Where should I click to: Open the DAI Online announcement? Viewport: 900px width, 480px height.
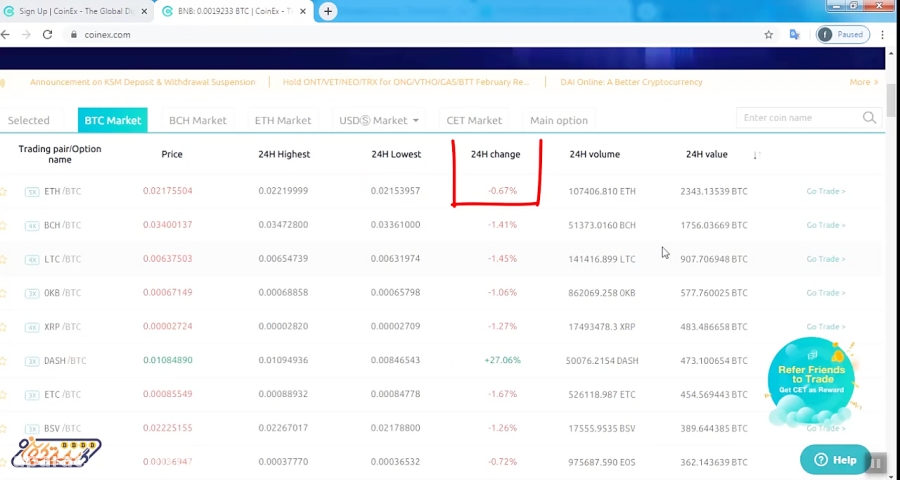click(631, 82)
